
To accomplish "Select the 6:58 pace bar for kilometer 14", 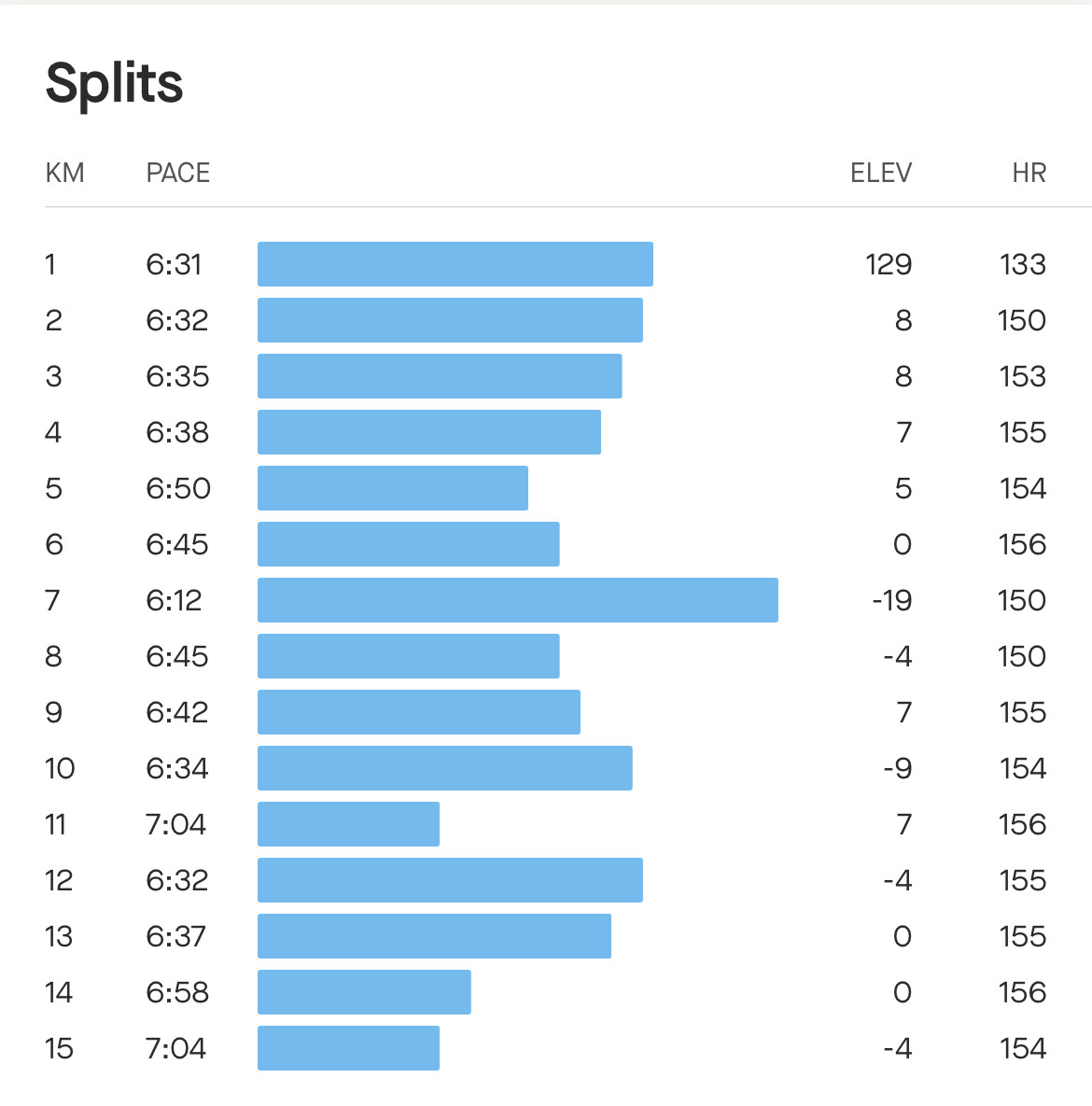I will pyautogui.click(x=364, y=992).
